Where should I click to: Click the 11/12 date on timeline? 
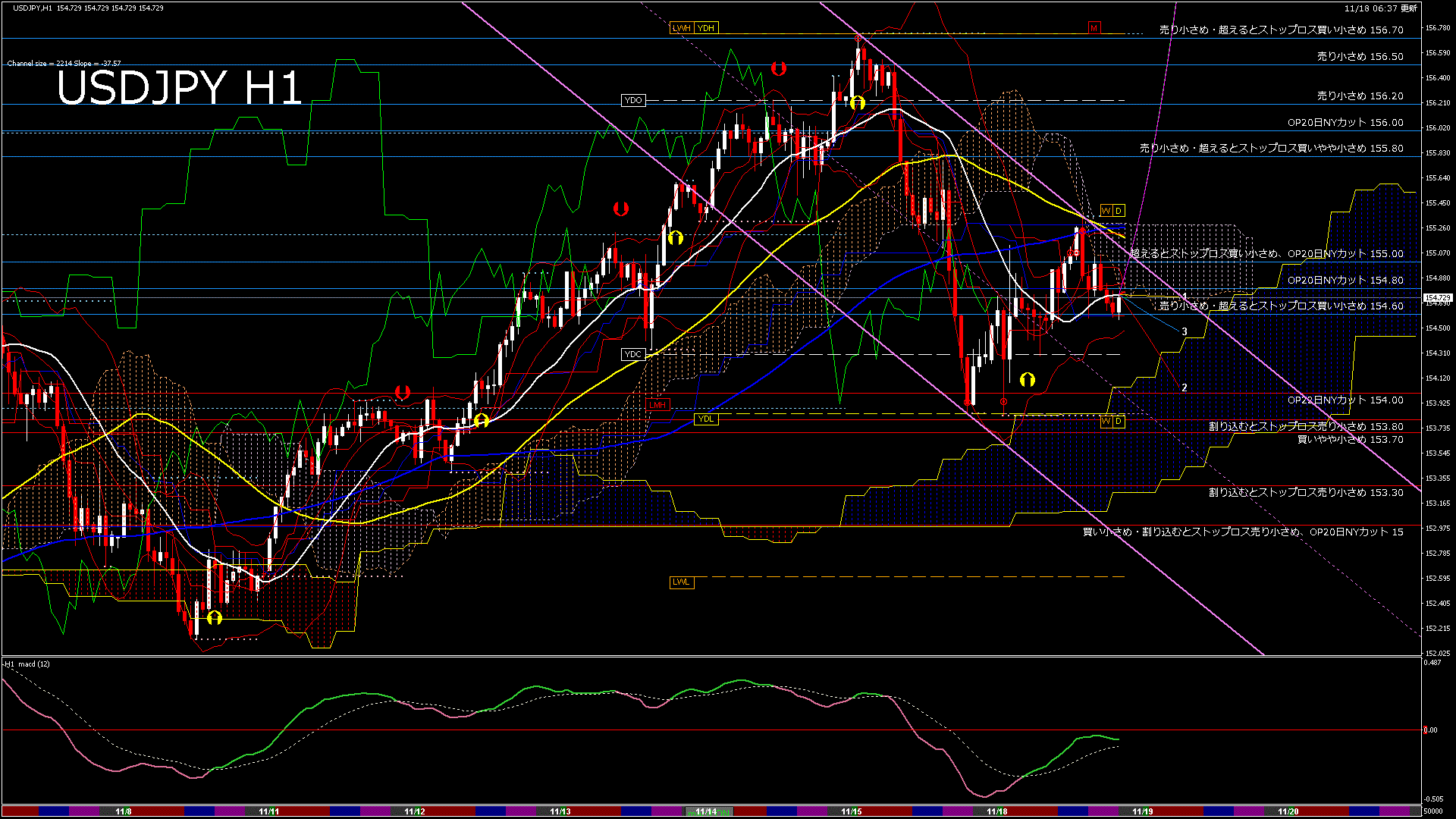coord(414,811)
